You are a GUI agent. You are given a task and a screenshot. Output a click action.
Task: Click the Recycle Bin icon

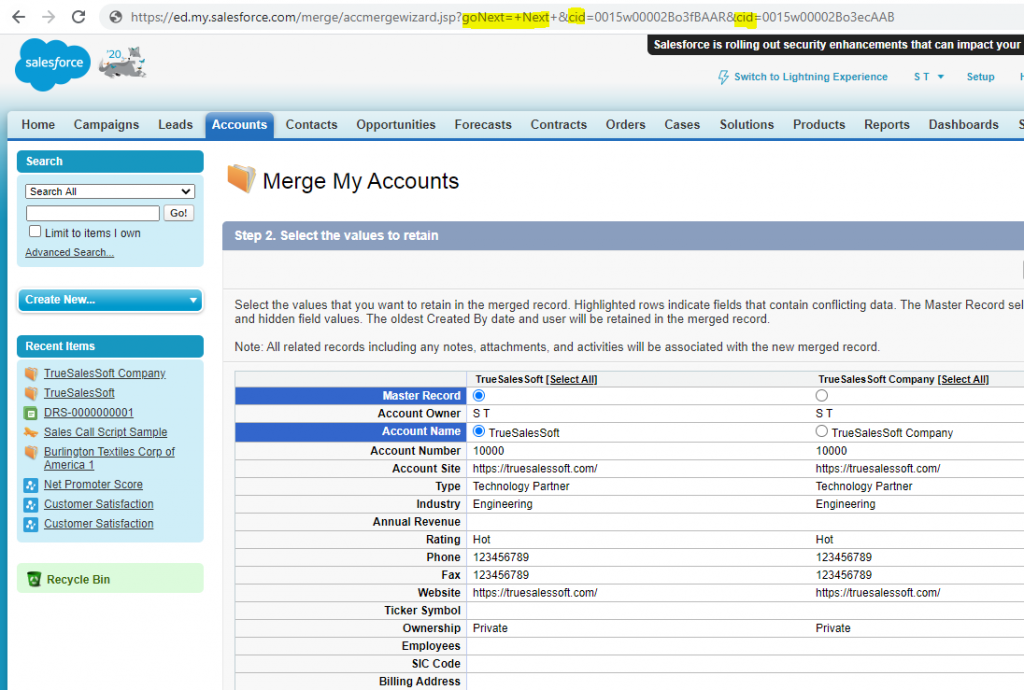[34, 579]
